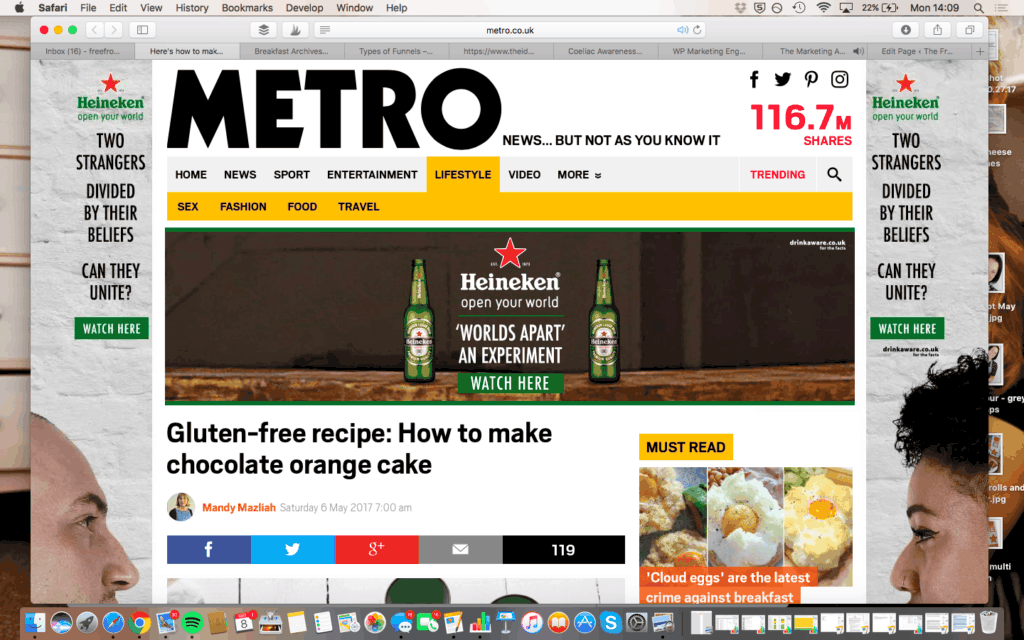
Task: Share the article by email
Action: point(460,550)
